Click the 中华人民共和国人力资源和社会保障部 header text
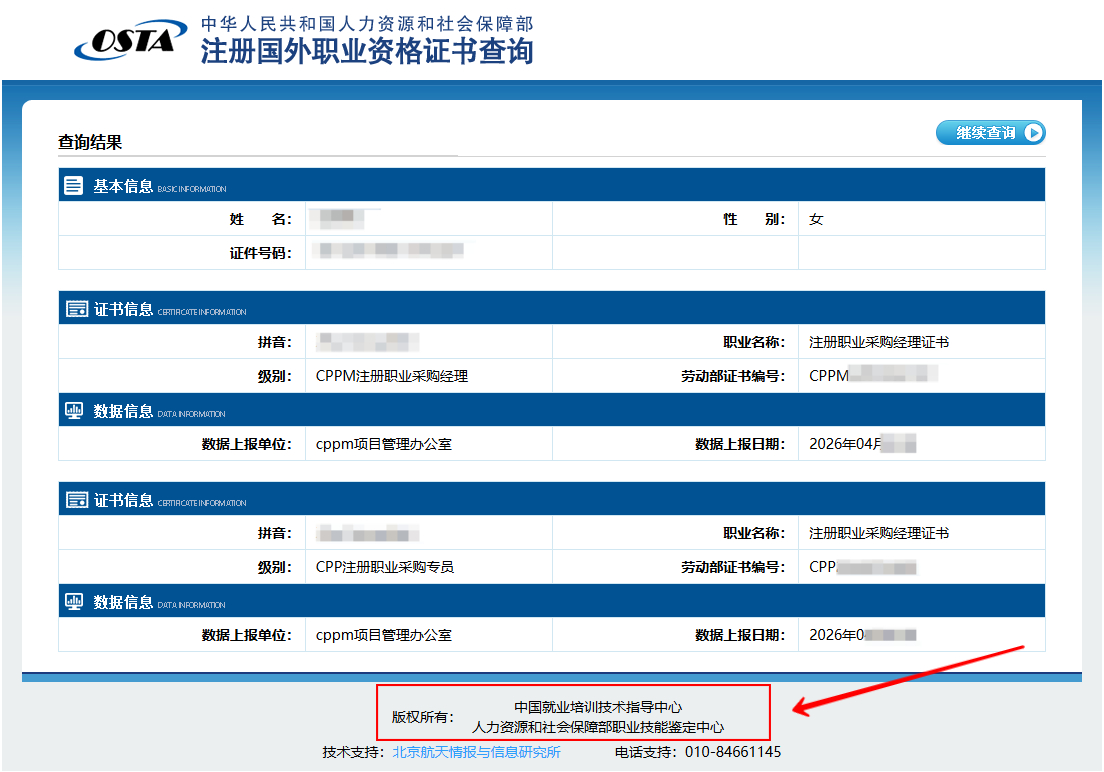This screenshot has height=772, width=1104. [x=367, y=23]
